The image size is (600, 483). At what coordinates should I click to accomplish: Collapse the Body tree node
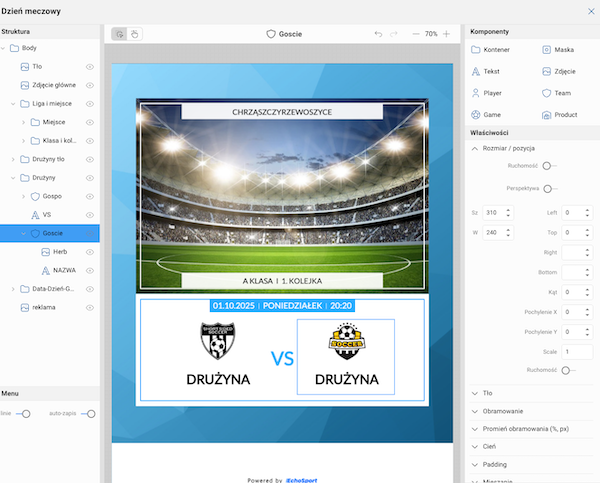[x=3, y=48]
